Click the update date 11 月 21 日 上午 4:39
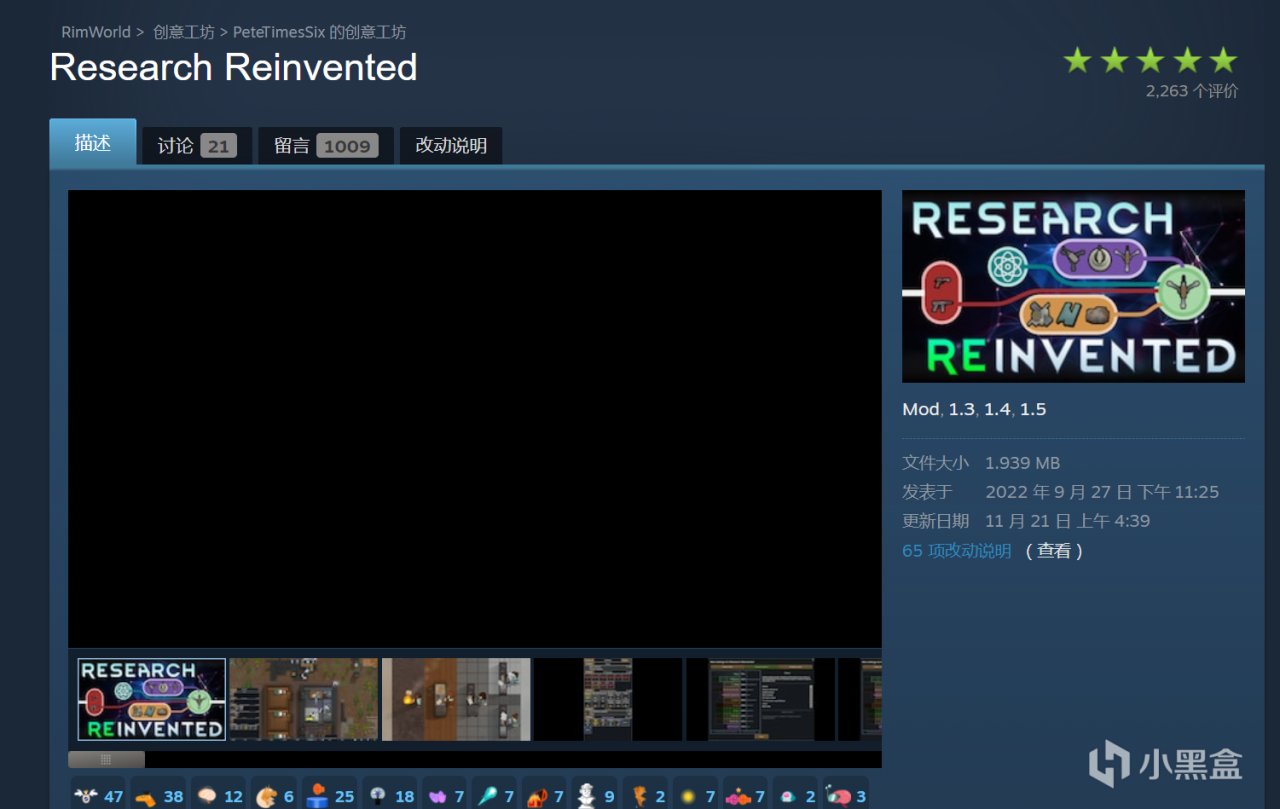Viewport: 1280px width, 809px height. pos(1067,521)
